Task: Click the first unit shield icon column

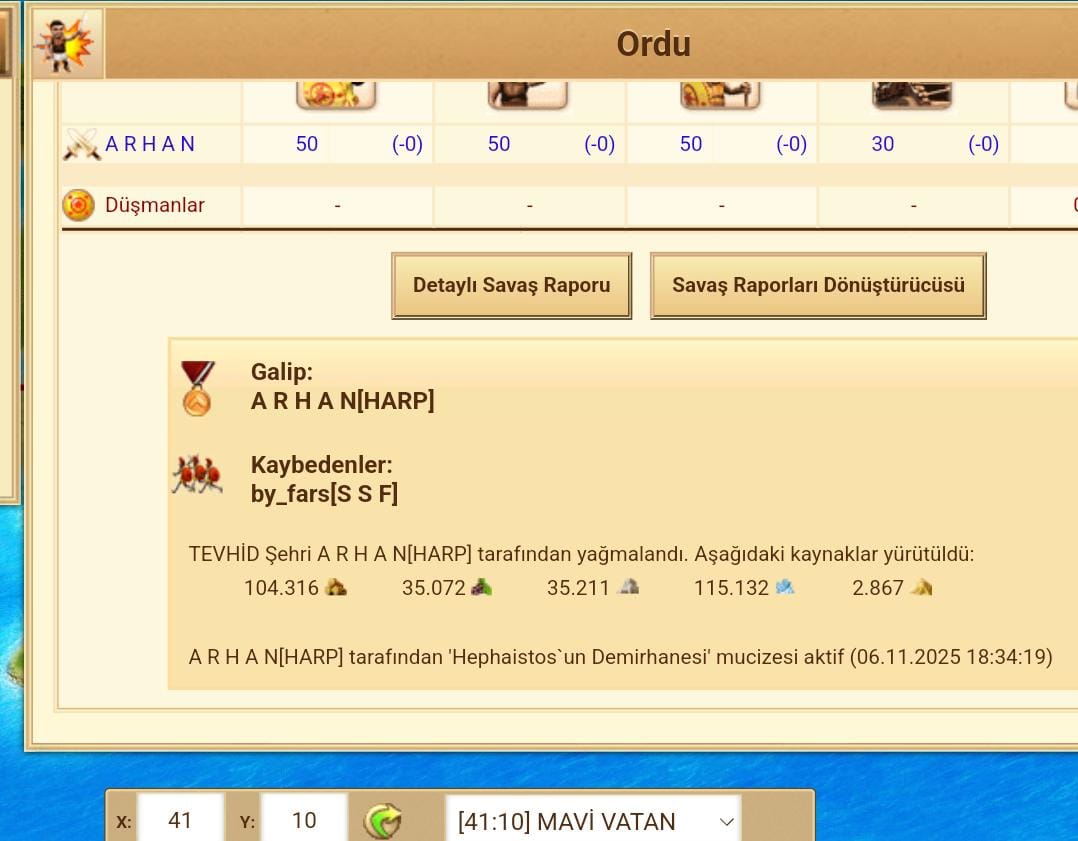Action: (x=336, y=95)
